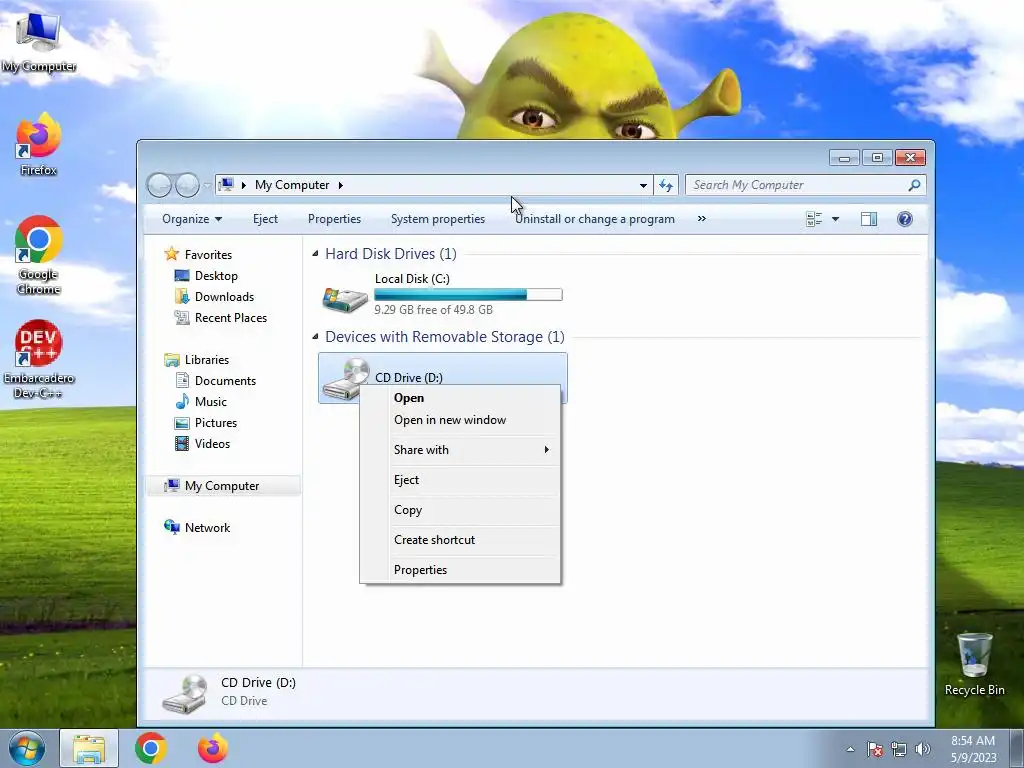This screenshot has height=768, width=1024.
Task: Collapse Devices with Removable Storage group
Action: 315,336
